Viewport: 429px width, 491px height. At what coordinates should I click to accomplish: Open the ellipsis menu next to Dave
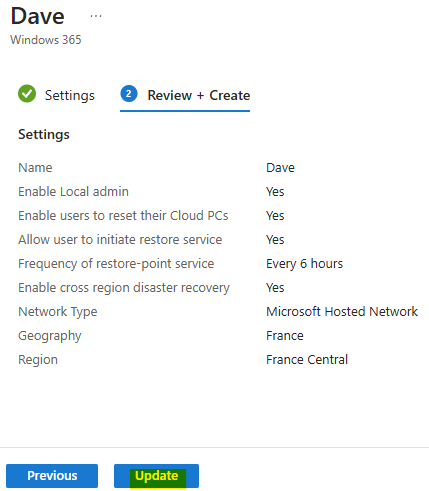pos(96,16)
